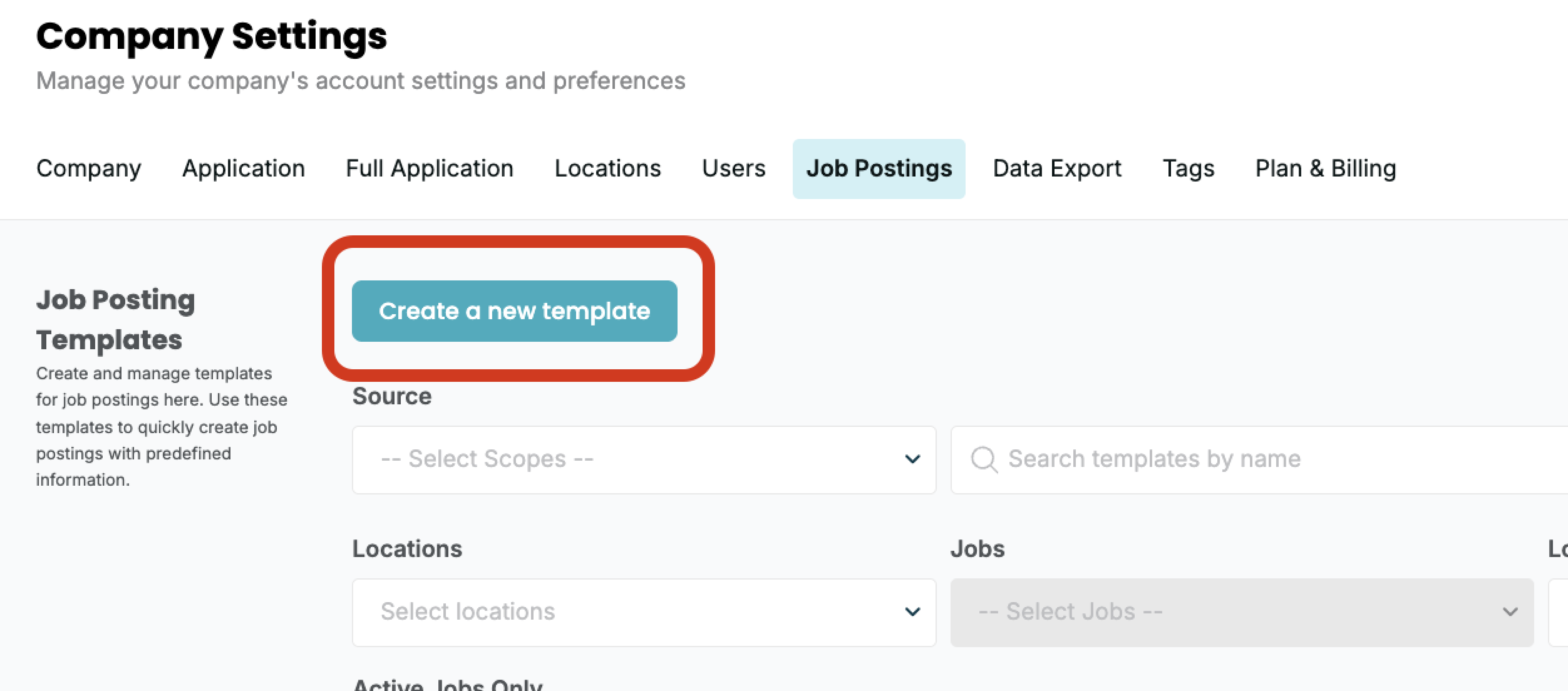Screen dimensions: 1568x691
Task: Select the Locations settings tab
Action: pos(607,169)
